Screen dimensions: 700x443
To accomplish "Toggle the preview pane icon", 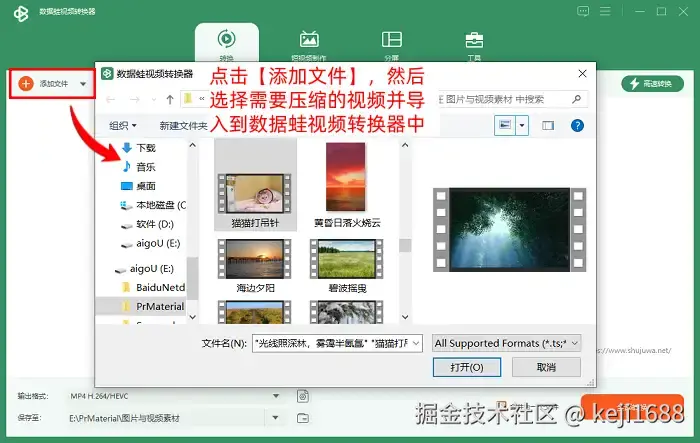I will 548,125.
